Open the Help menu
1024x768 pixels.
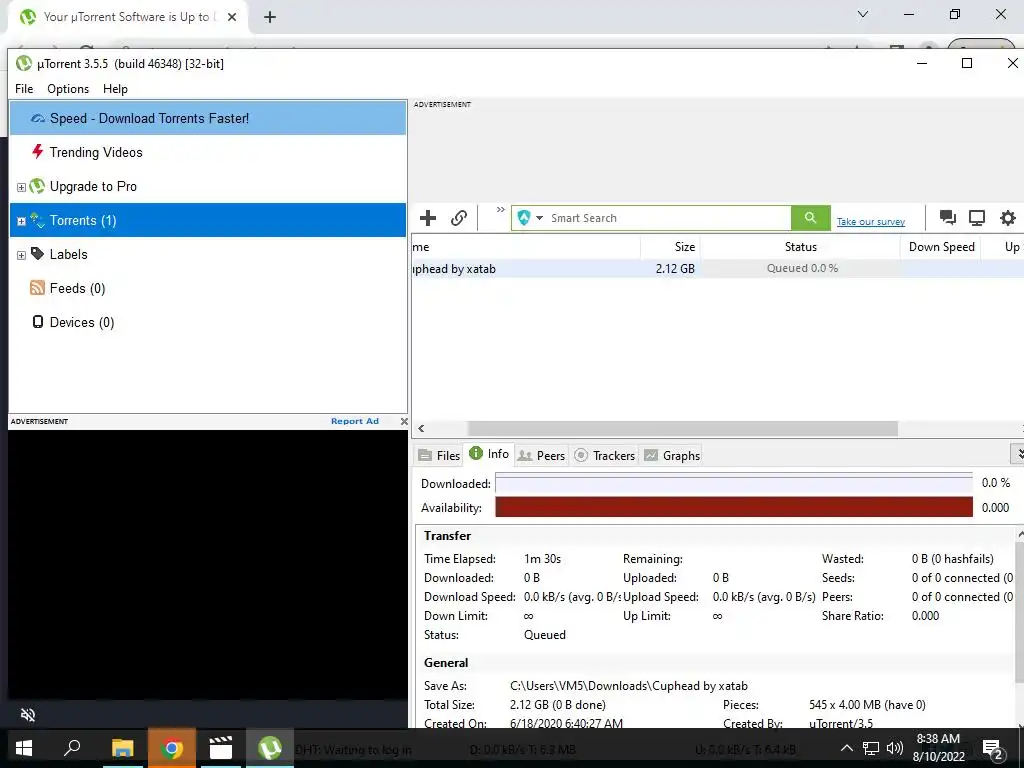116,89
